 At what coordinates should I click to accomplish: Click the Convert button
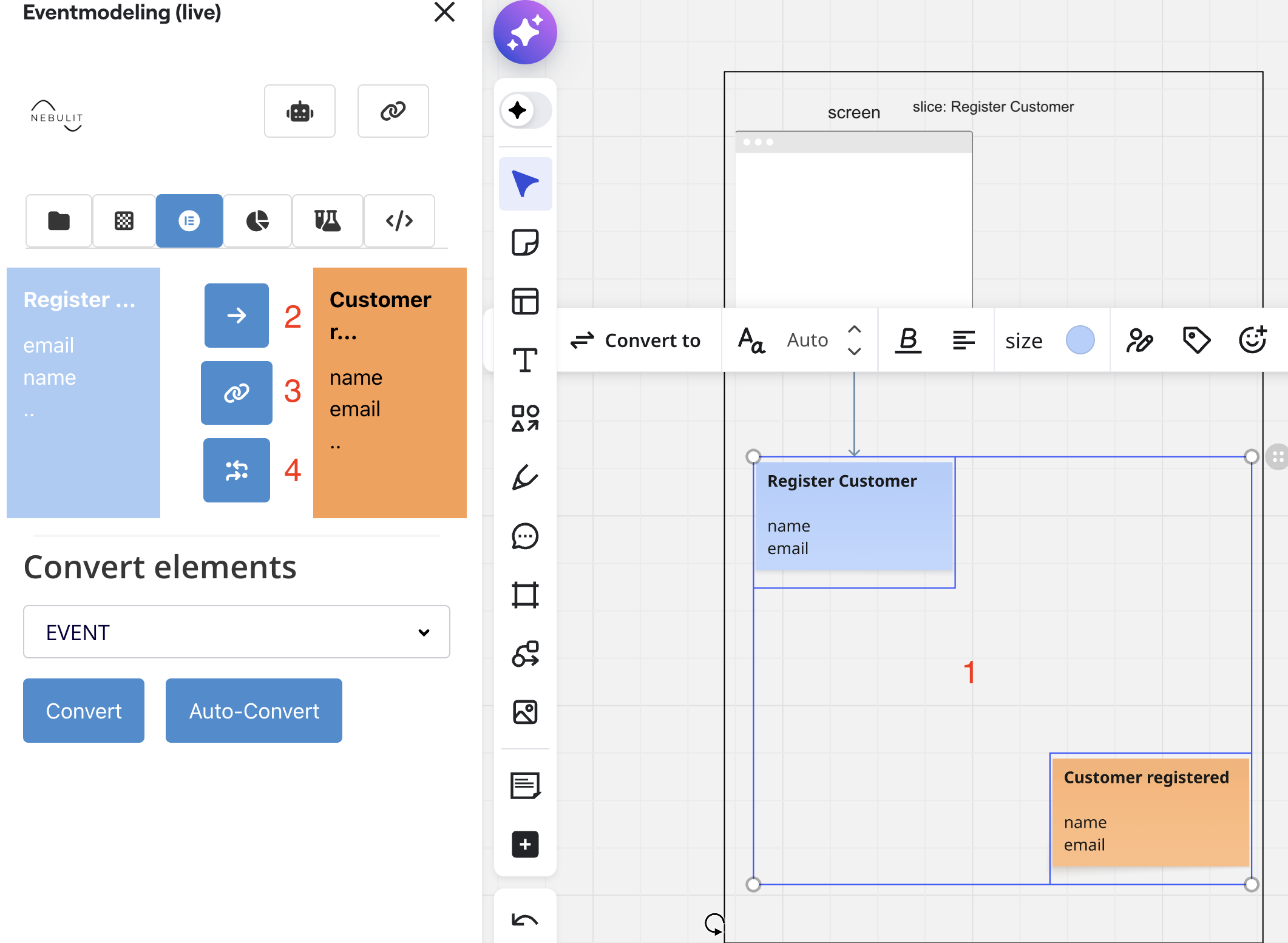coord(84,711)
